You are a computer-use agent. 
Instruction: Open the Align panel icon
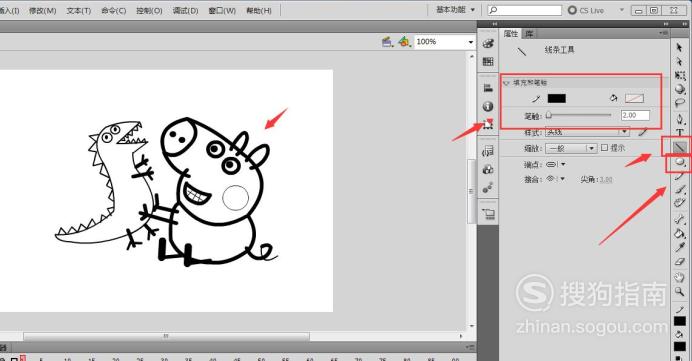point(488,88)
